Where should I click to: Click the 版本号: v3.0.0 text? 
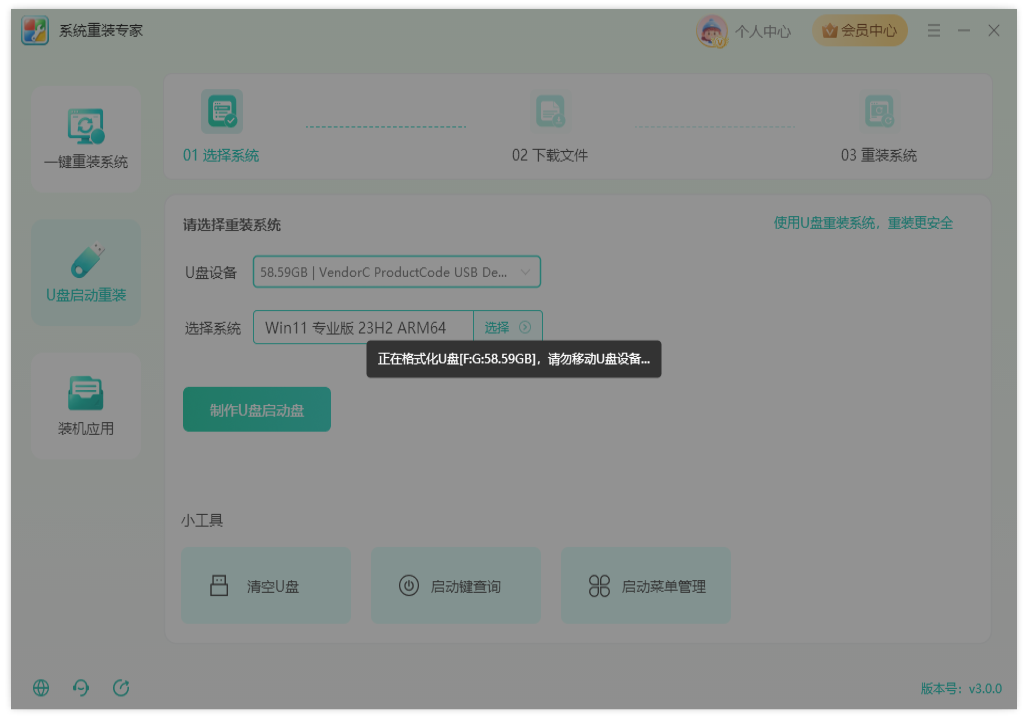(961, 689)
